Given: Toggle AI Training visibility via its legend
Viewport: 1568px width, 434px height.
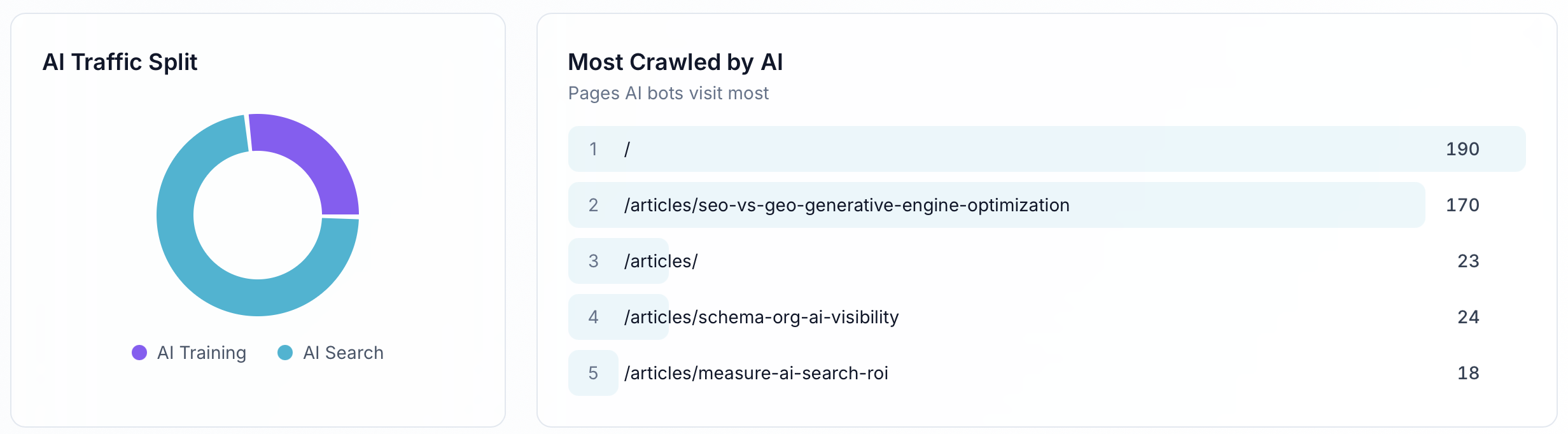Looking at the screenshot, I should (189, 352).
